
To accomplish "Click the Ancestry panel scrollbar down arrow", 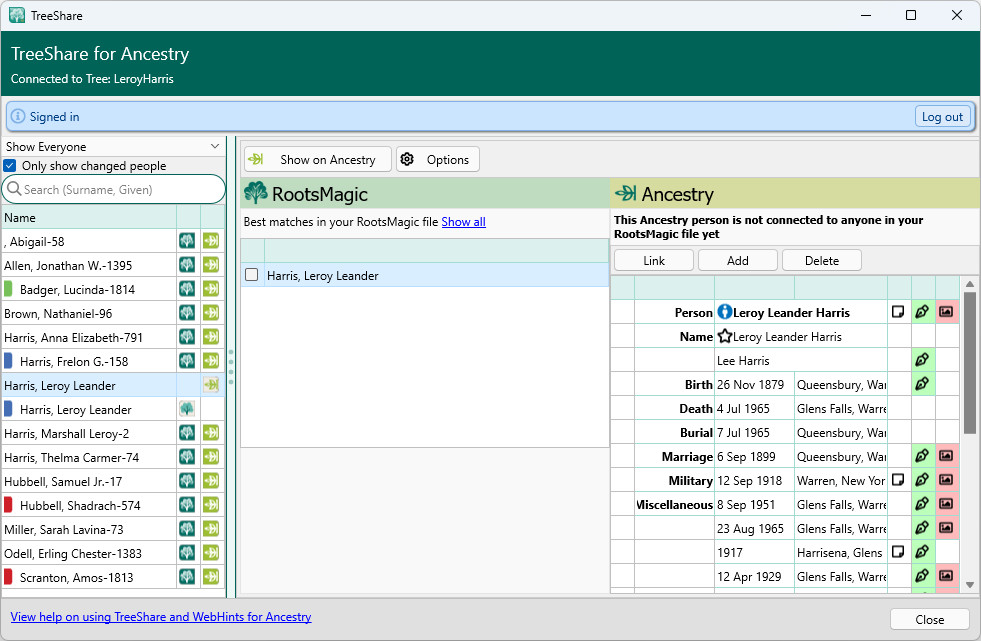I will tap(970, 585).
